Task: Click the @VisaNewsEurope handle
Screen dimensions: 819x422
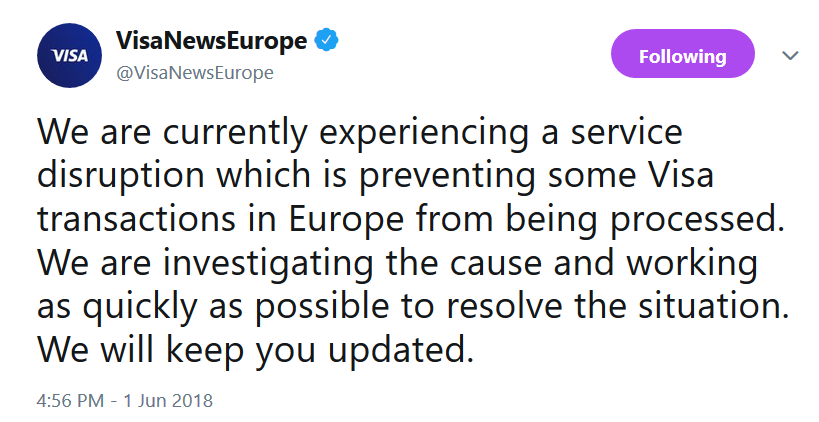Action: pyautogui.click(x=195, y=73)
